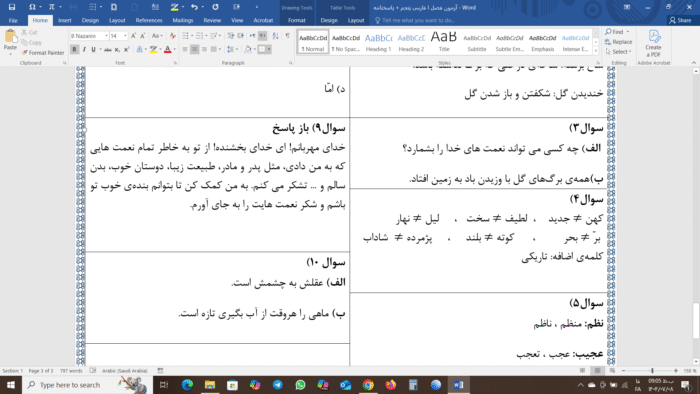
Task: Clear all formatting icon
Action: [172, 36]
